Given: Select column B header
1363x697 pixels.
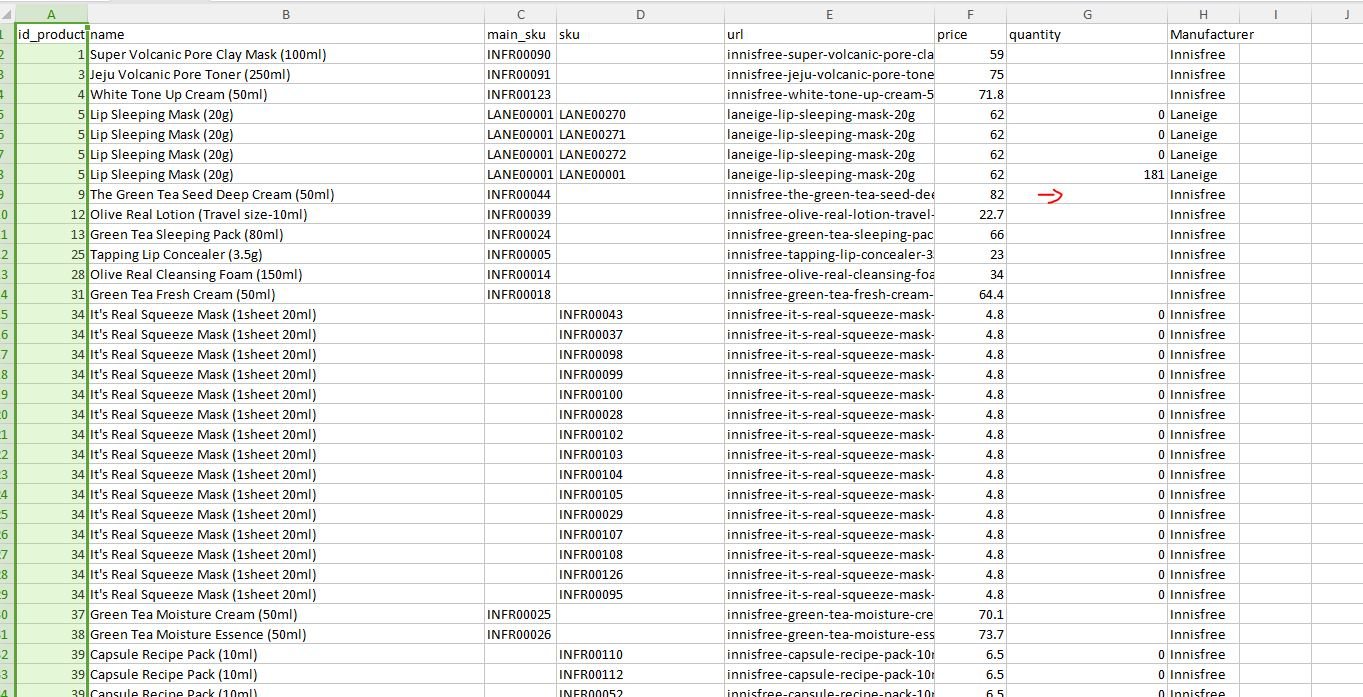Looking at the screenshot, I should [286, 14].
